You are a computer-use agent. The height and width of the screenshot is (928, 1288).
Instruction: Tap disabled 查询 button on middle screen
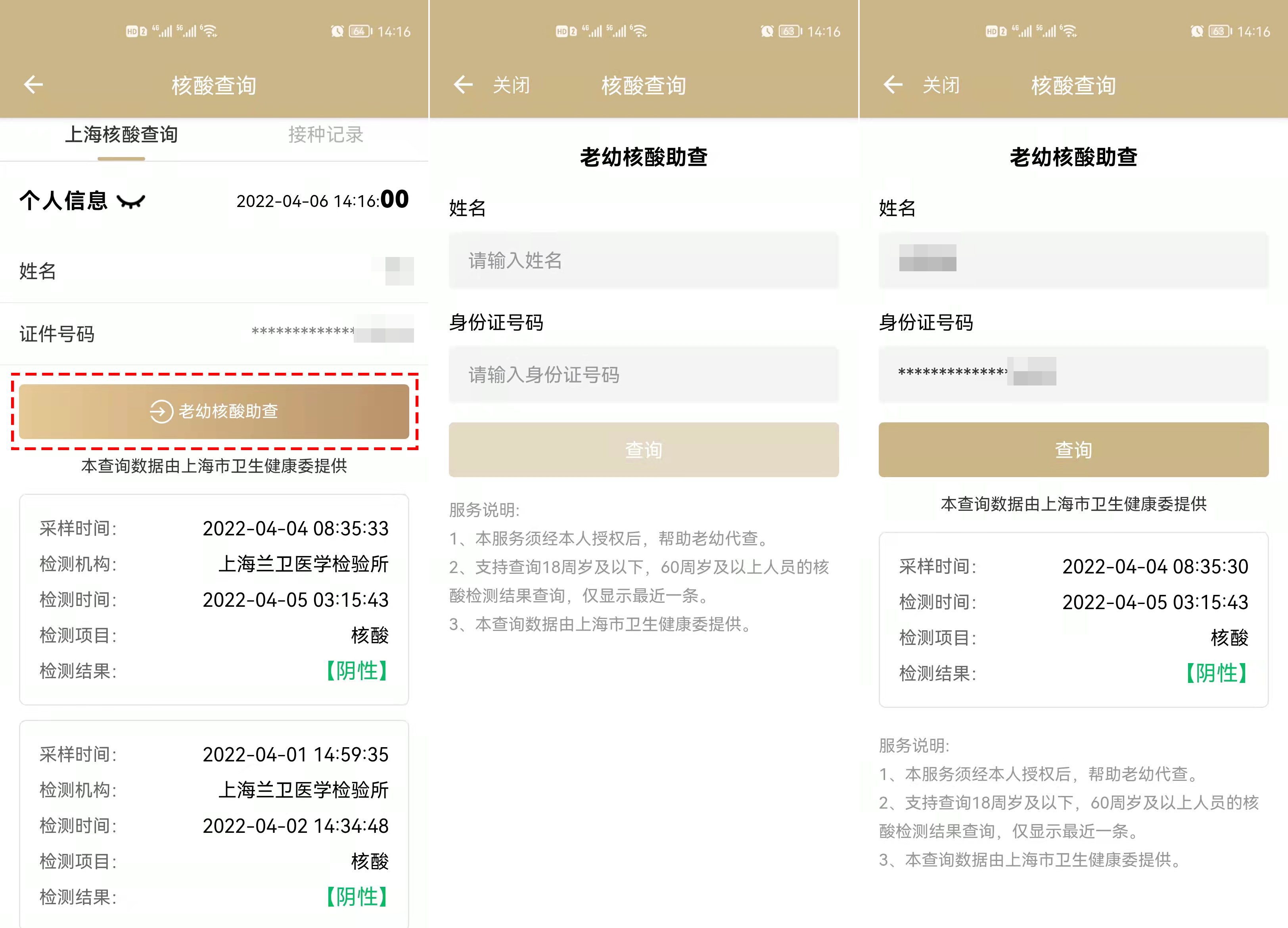[x=644, y=450]
